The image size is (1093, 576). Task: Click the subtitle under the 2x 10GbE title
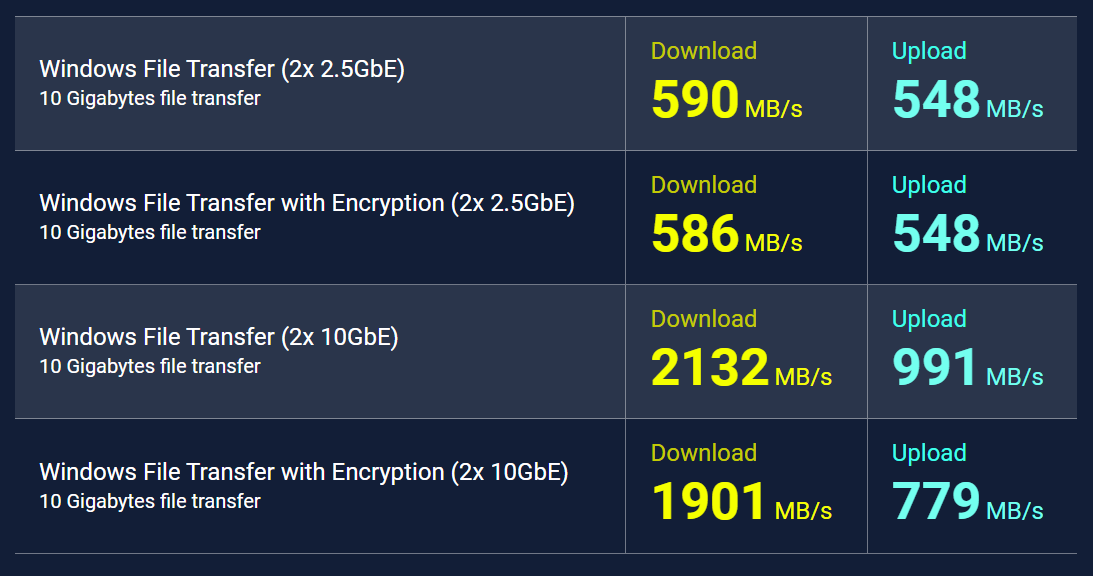150,366
